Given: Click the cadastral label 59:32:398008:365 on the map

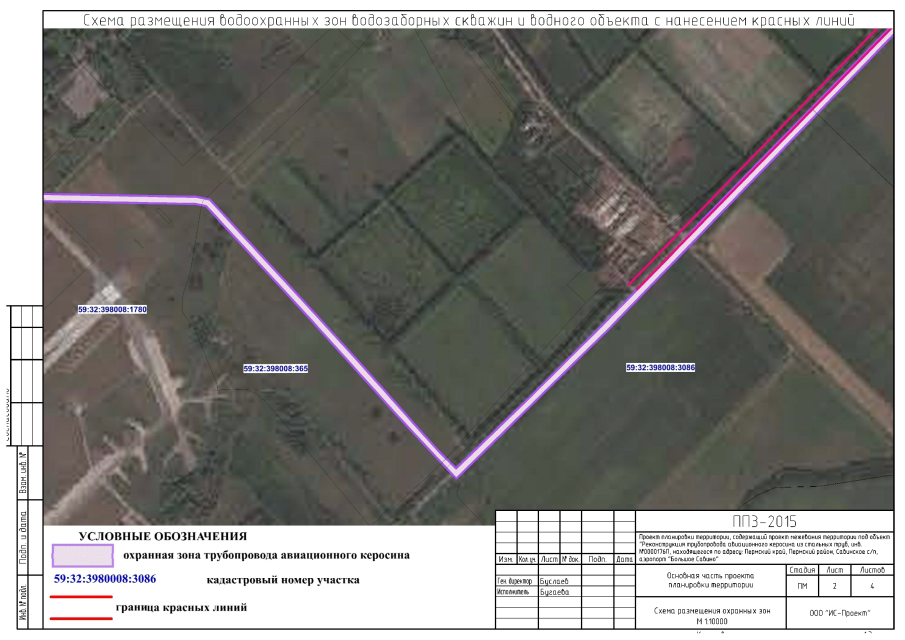Looking at the screenshot, I should coord(276,368).
